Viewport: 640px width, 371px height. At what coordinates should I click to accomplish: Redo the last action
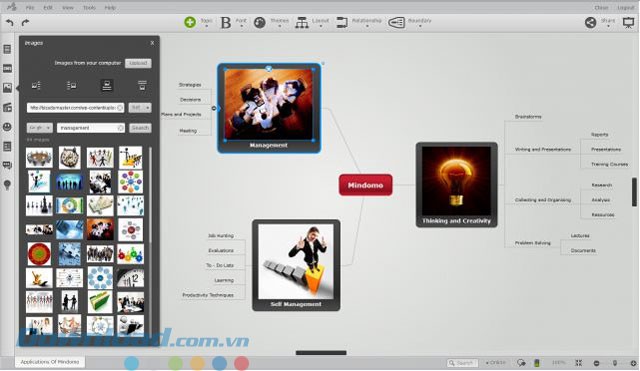[25, 22]
